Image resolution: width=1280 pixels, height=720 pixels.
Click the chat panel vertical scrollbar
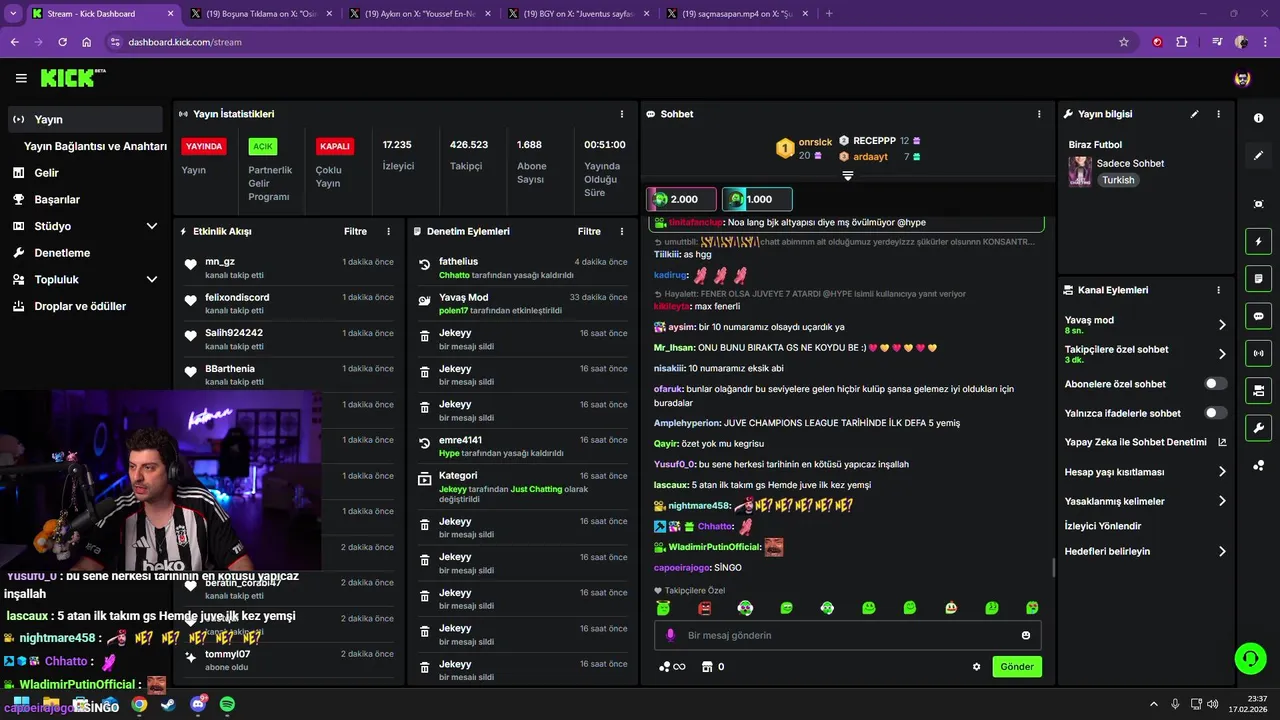(x=1053, y=567)
